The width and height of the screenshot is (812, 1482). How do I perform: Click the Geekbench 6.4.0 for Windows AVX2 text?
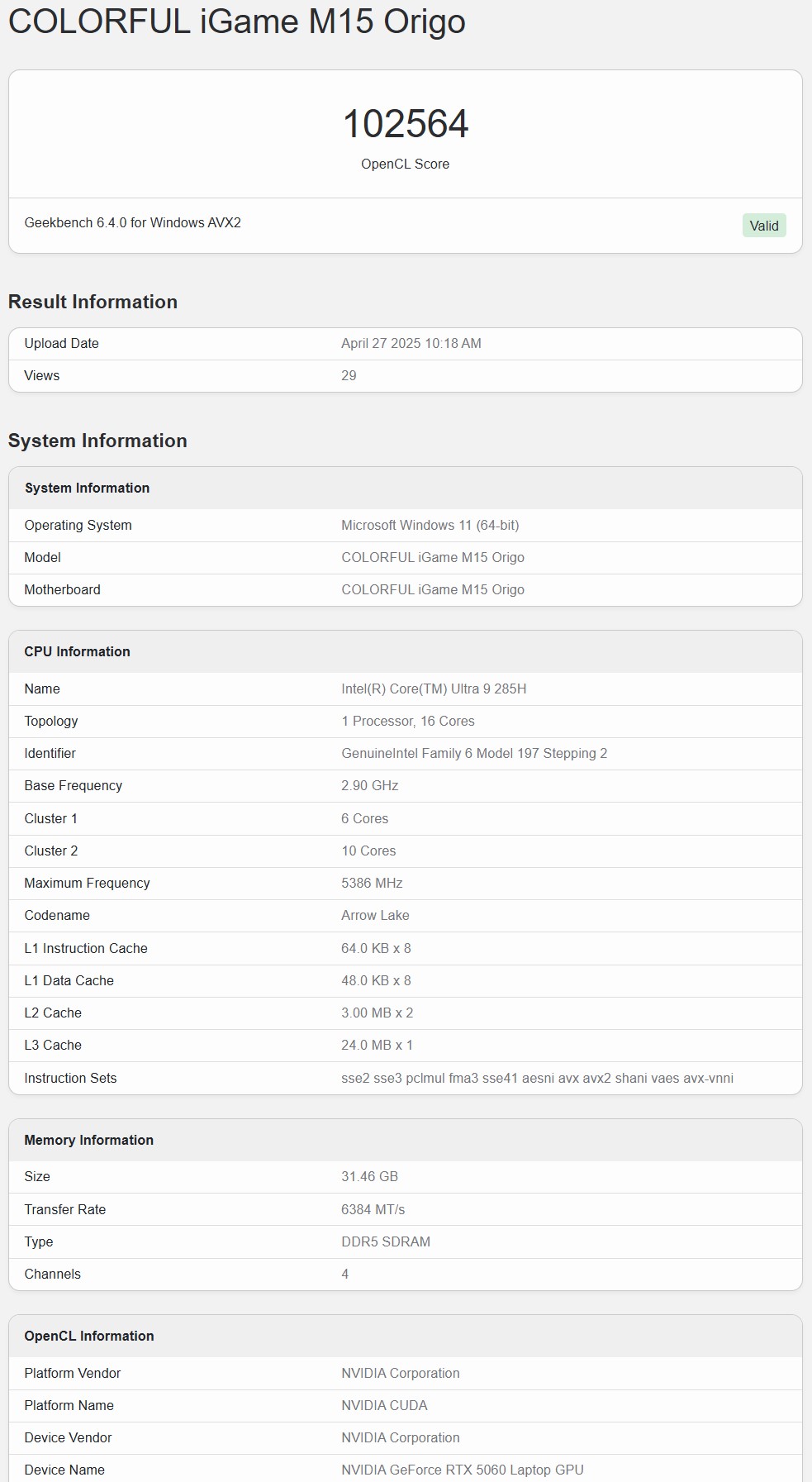pos(133,222)
